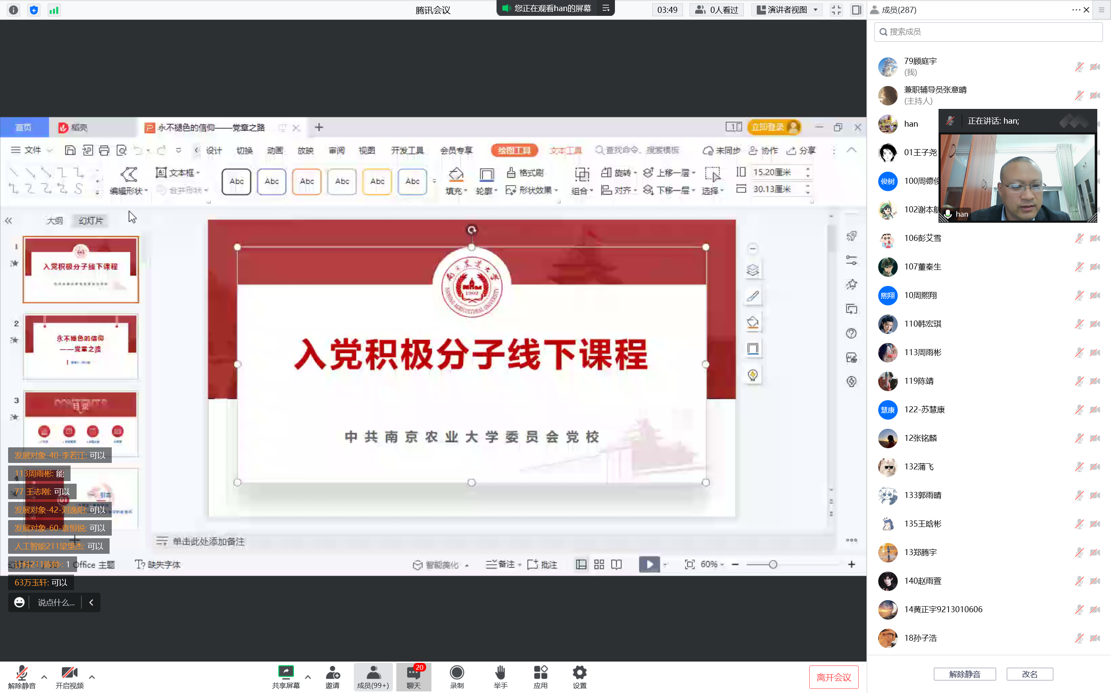
Task: Select 106彭艾雪 in members list
Action: (x=923, y=238)
